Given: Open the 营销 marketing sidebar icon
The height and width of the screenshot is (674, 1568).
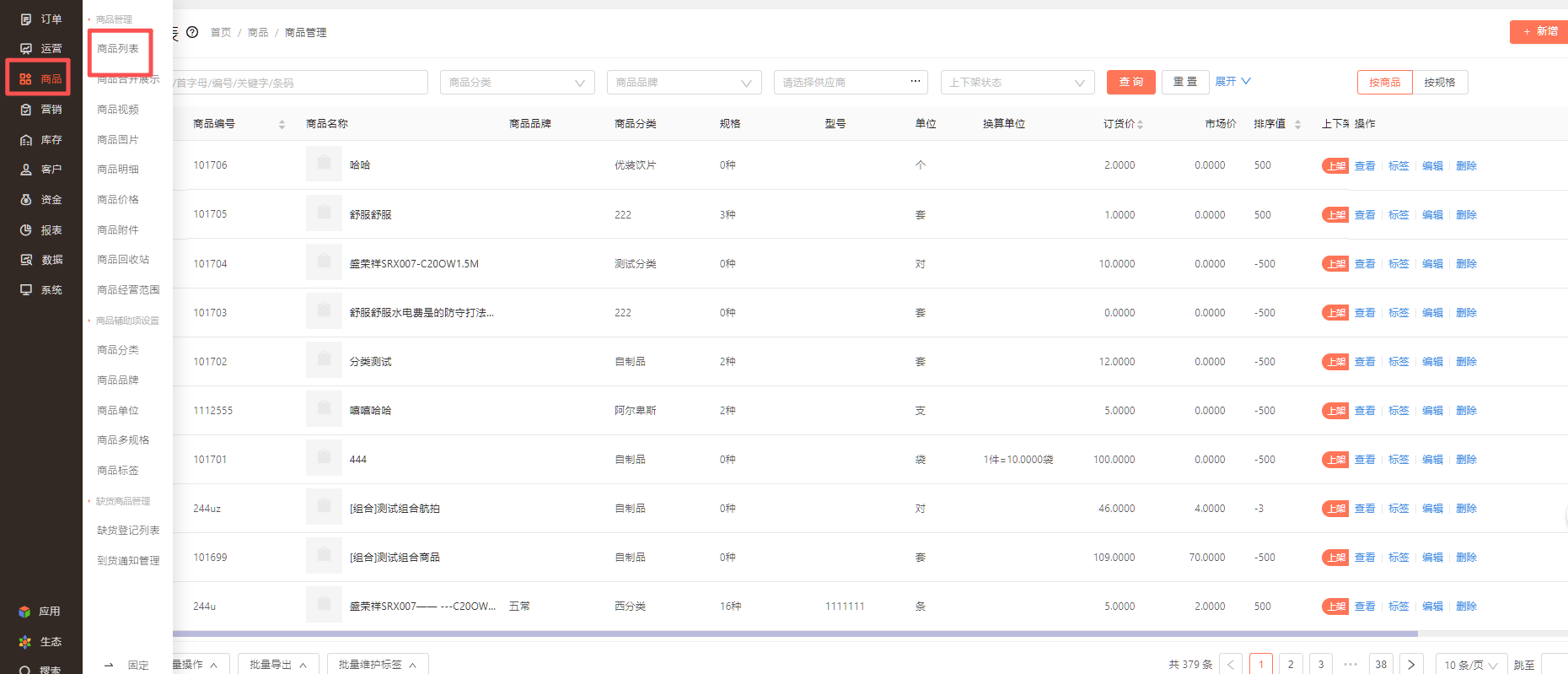Looking at the screenshot, I should (x=26, y=110).
